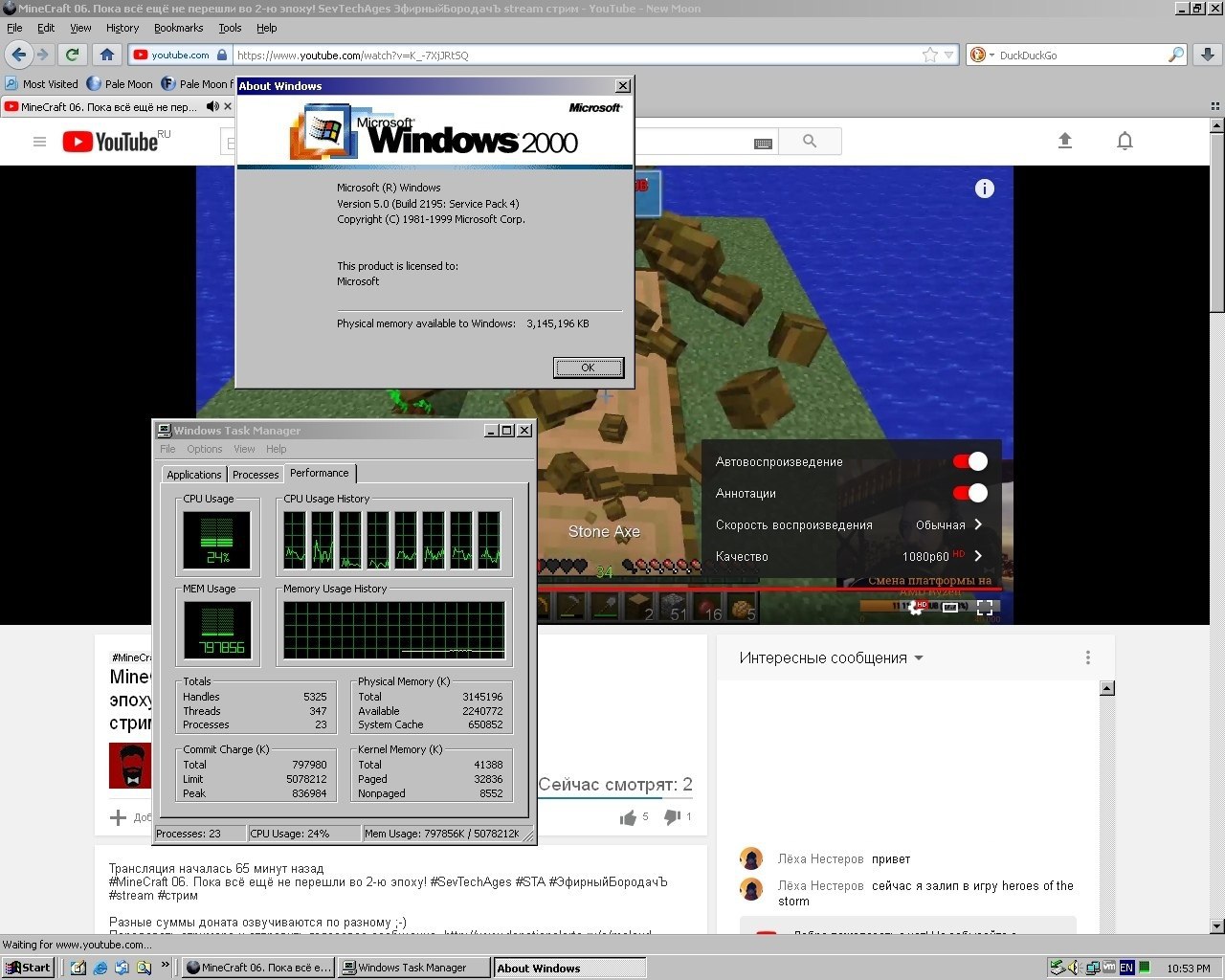Click the chat scrollbar up arrow
This screenshot has width=1225, height=980.
pyautogui.click(x=1107, y=688)
